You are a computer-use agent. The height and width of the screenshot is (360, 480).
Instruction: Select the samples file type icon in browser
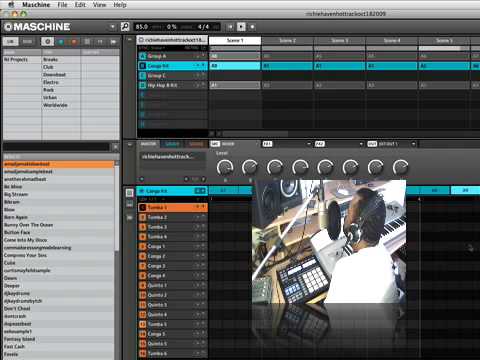click(x=113, y=42)
